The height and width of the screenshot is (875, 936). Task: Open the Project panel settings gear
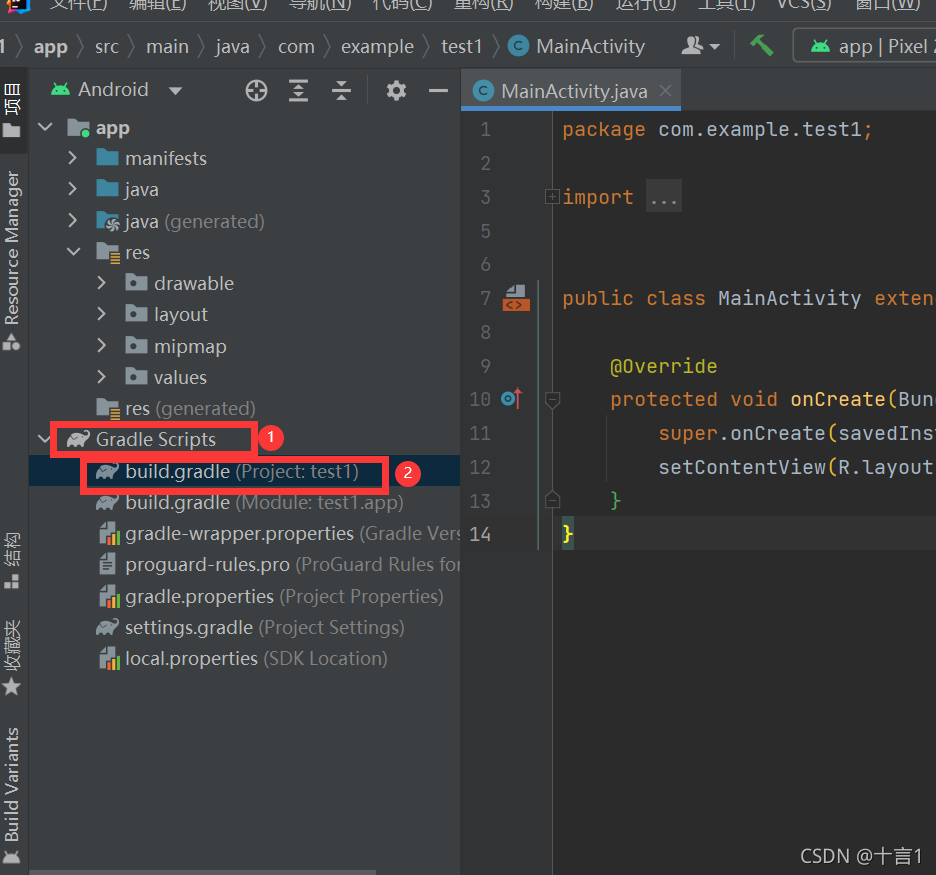(x=396, y=90)
